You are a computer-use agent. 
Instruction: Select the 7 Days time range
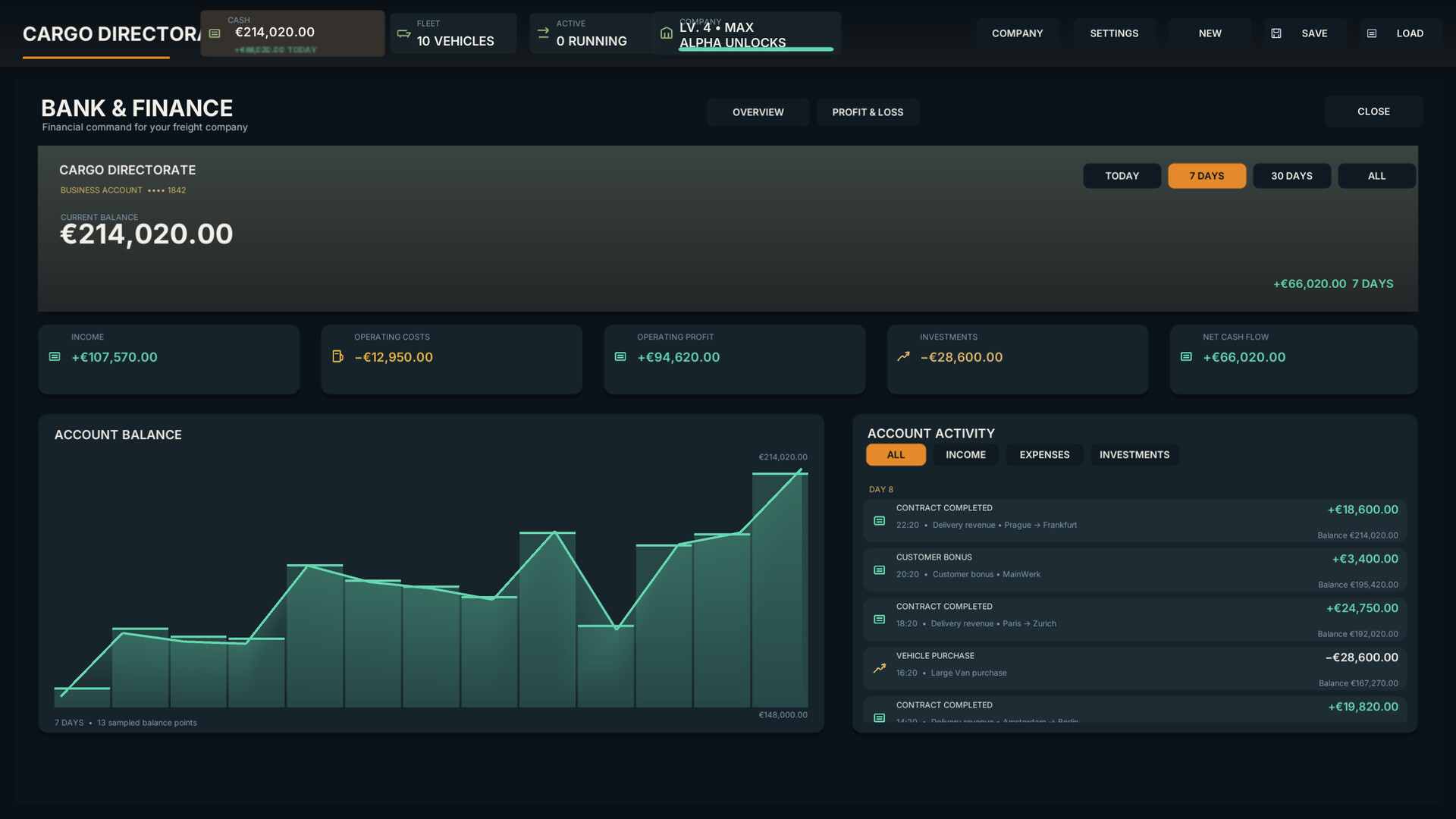click(1207, 176)
